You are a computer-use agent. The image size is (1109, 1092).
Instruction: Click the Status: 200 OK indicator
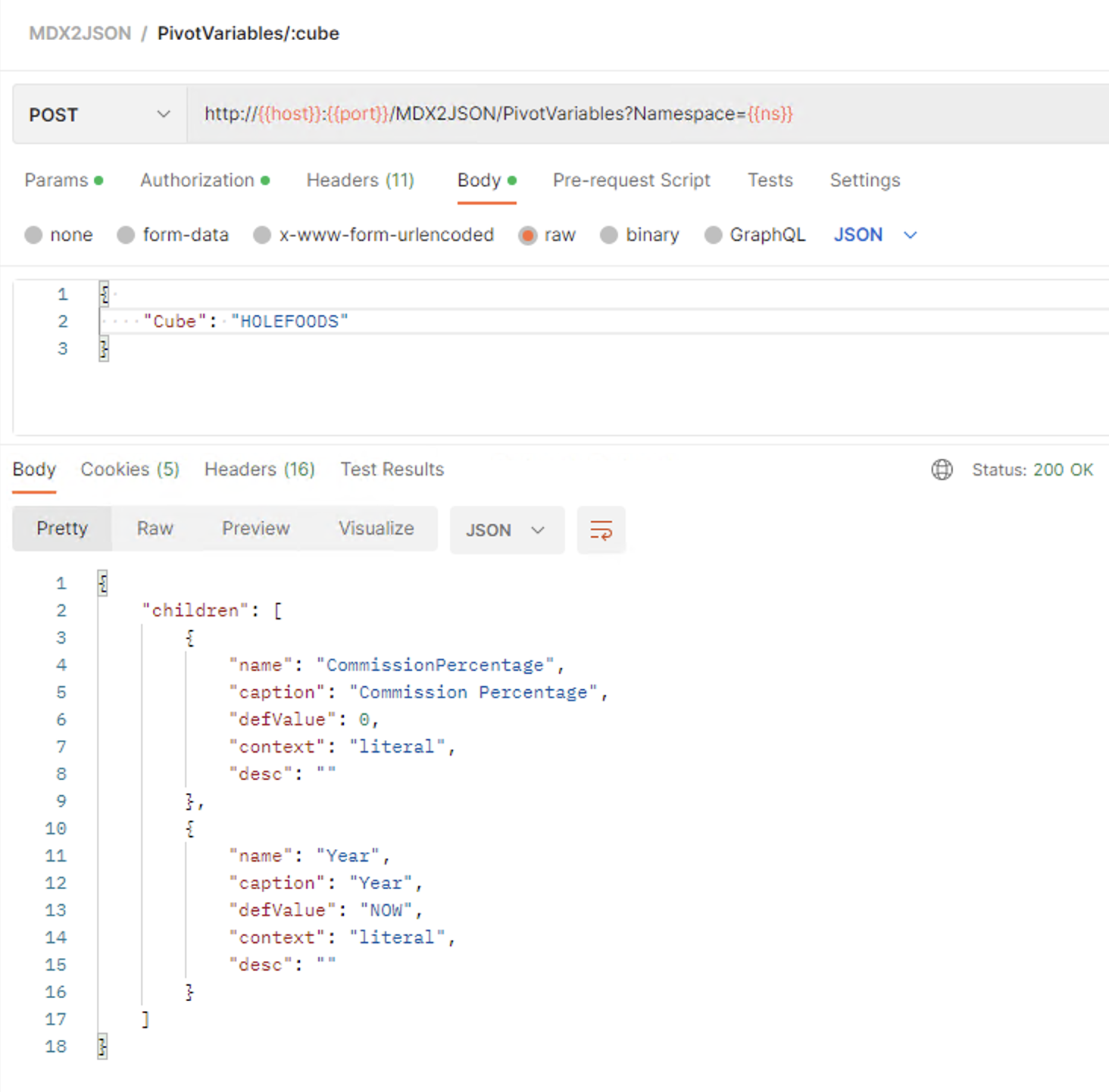[1032, 470]
